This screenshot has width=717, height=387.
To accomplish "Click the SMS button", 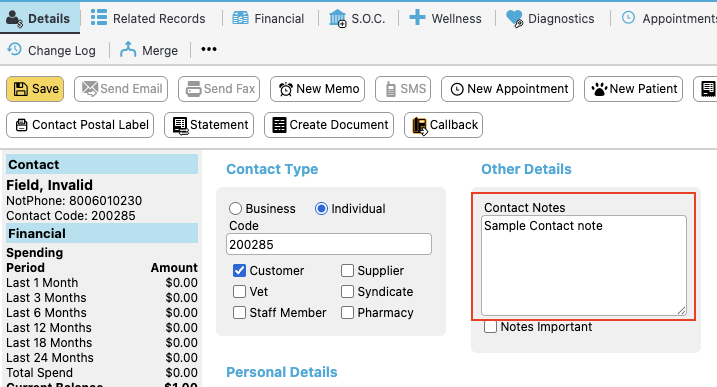I will pyautogui.click(x=403, y=89).
